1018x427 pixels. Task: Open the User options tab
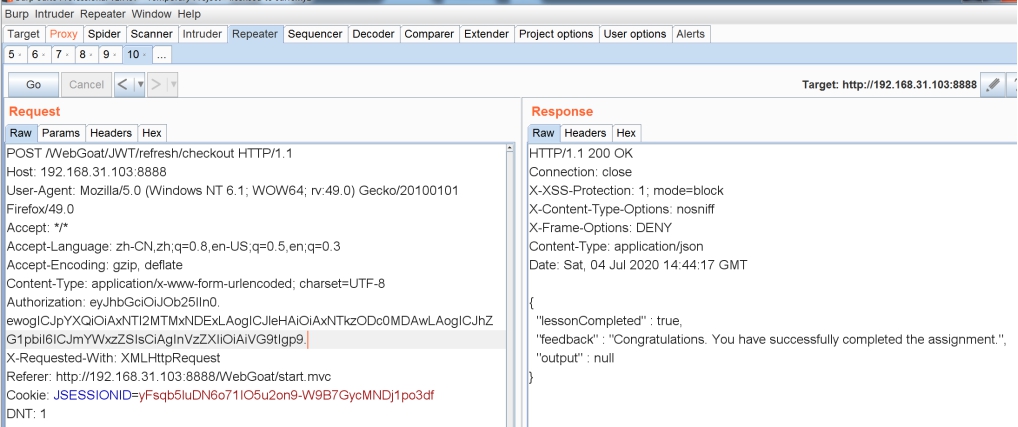pyautogui.click(x=635, y=34)
